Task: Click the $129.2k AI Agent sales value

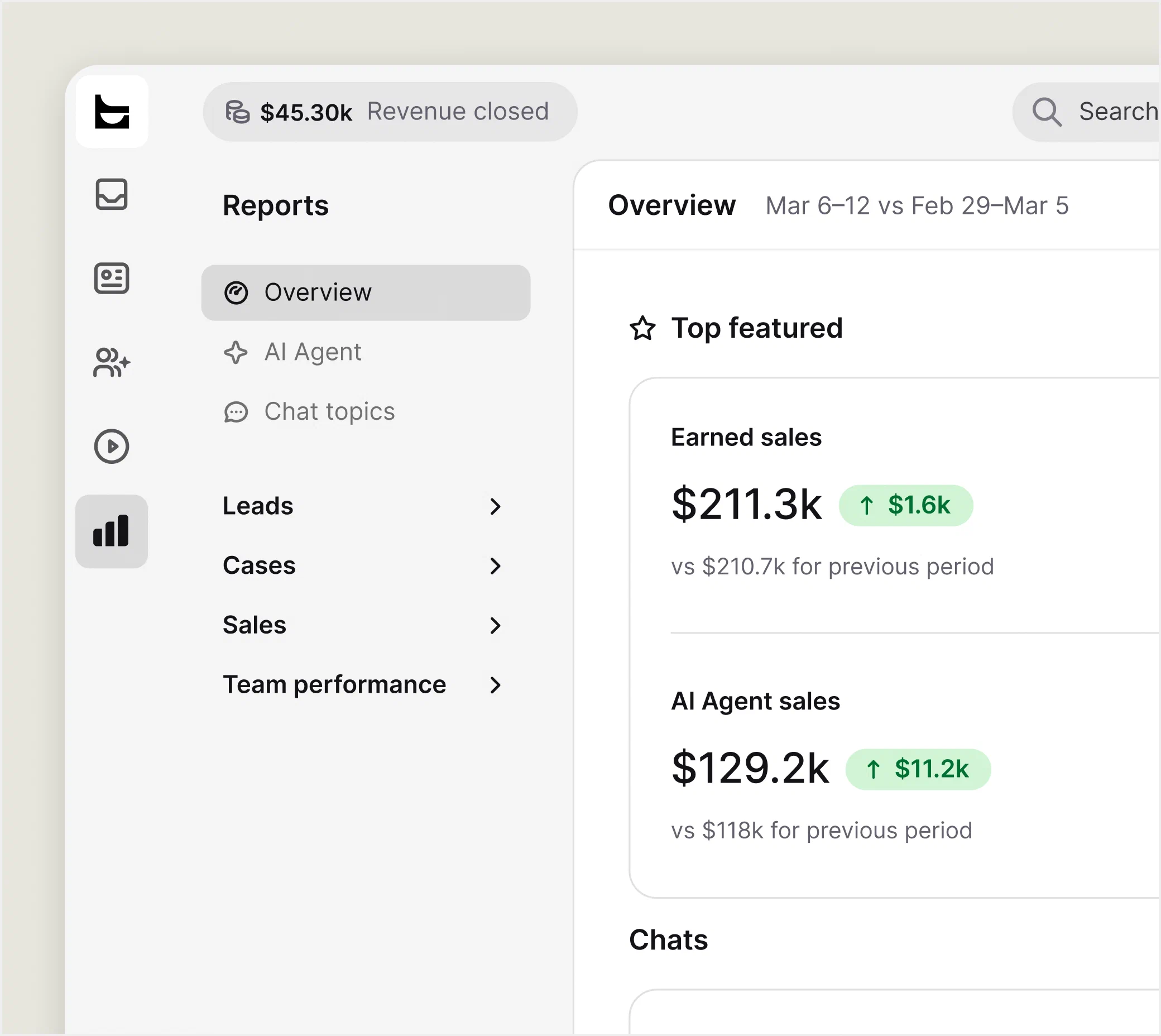Action: [x=750, y=769]
